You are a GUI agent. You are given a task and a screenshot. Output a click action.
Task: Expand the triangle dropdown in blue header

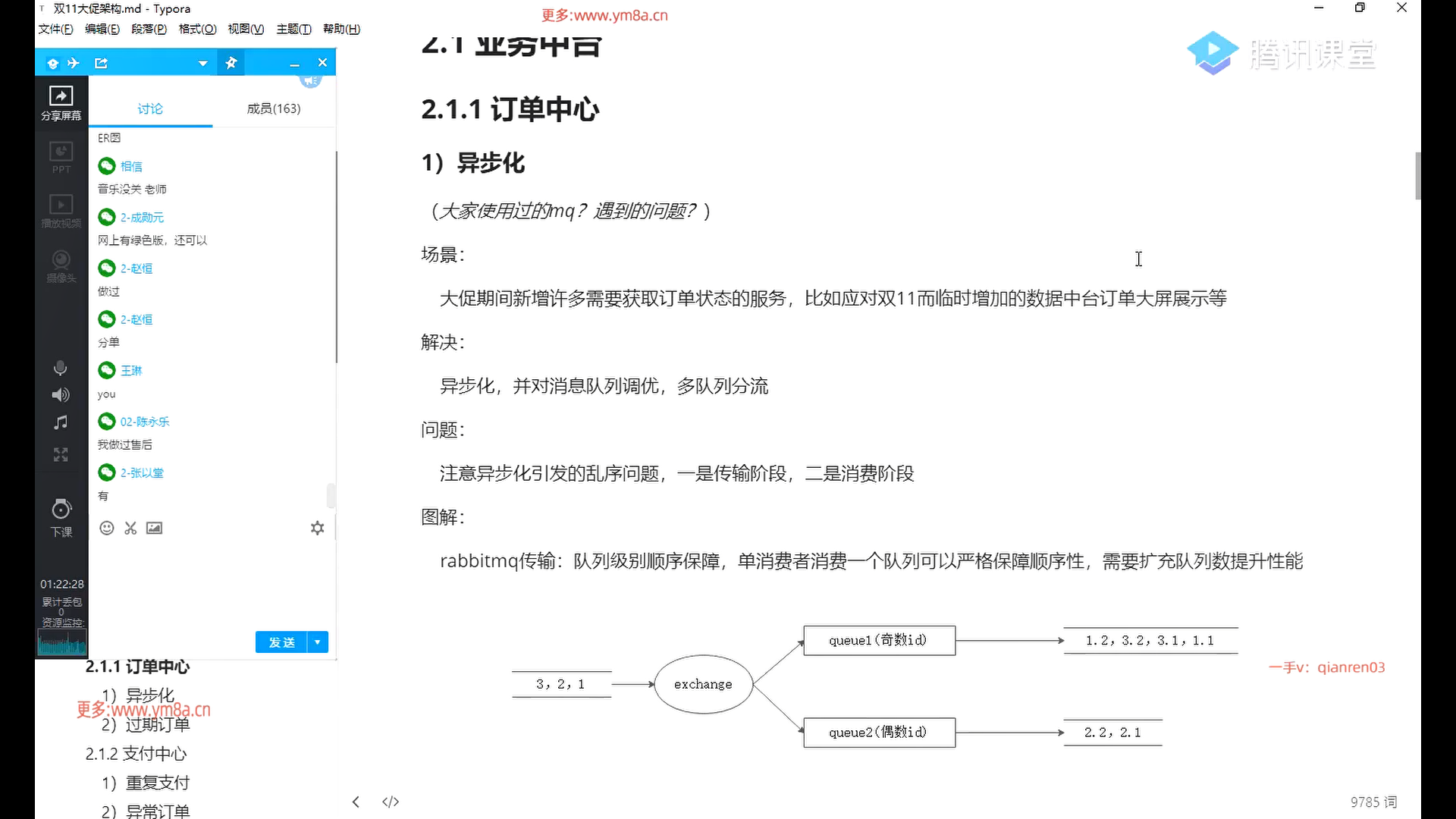tap(202, 64)
